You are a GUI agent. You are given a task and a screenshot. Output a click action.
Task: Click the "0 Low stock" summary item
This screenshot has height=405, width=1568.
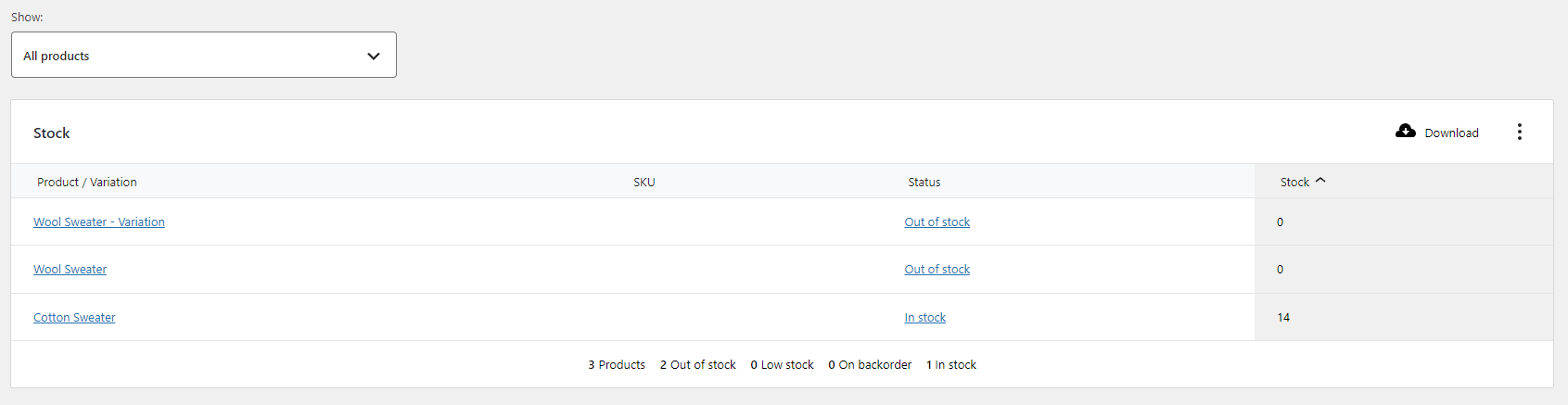point(783,365)
